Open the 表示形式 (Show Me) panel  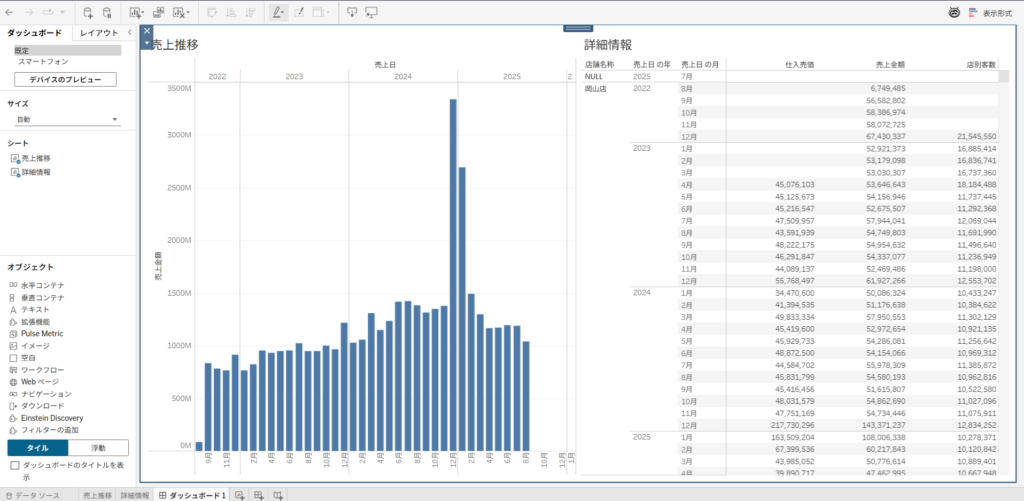pyautogui.click(x=991, y=12)
